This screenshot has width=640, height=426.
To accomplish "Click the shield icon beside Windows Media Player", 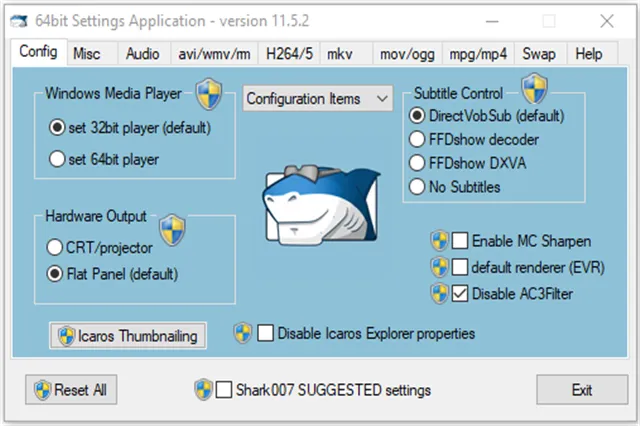I will pos(209,94).
